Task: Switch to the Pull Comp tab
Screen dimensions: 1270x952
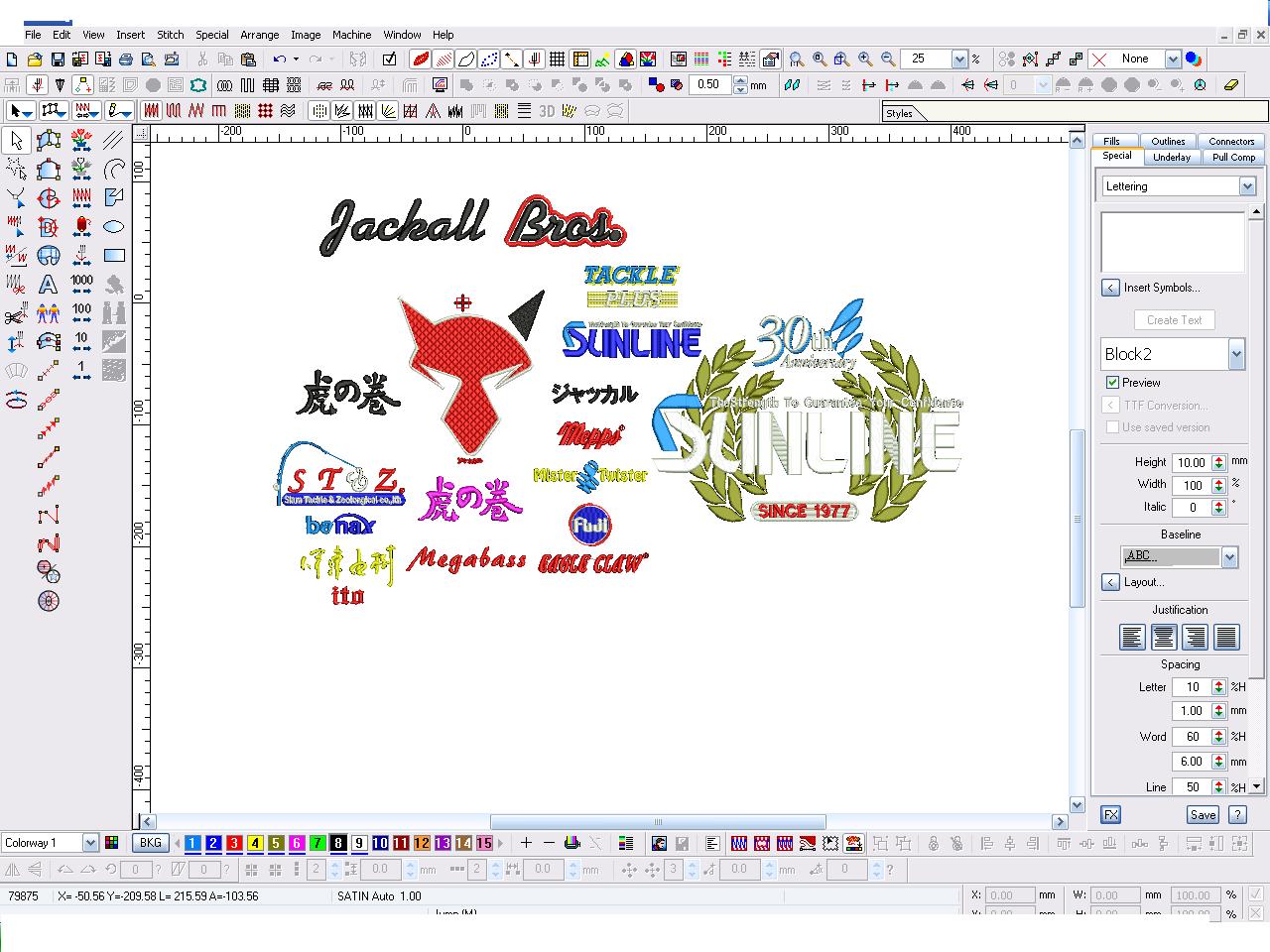Action: [1233, 157]
